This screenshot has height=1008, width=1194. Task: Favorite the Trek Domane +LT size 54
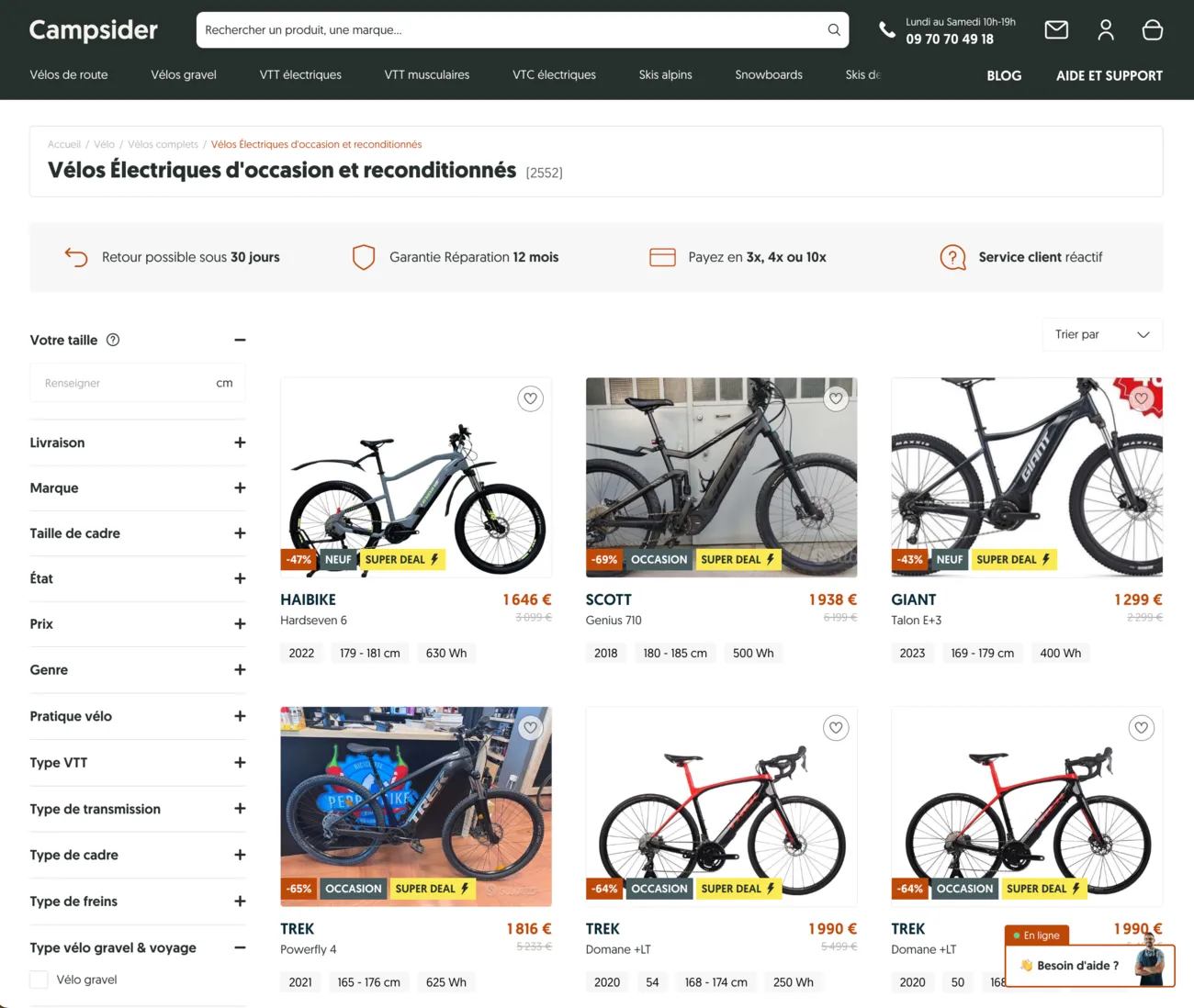(x=836, y=728)
